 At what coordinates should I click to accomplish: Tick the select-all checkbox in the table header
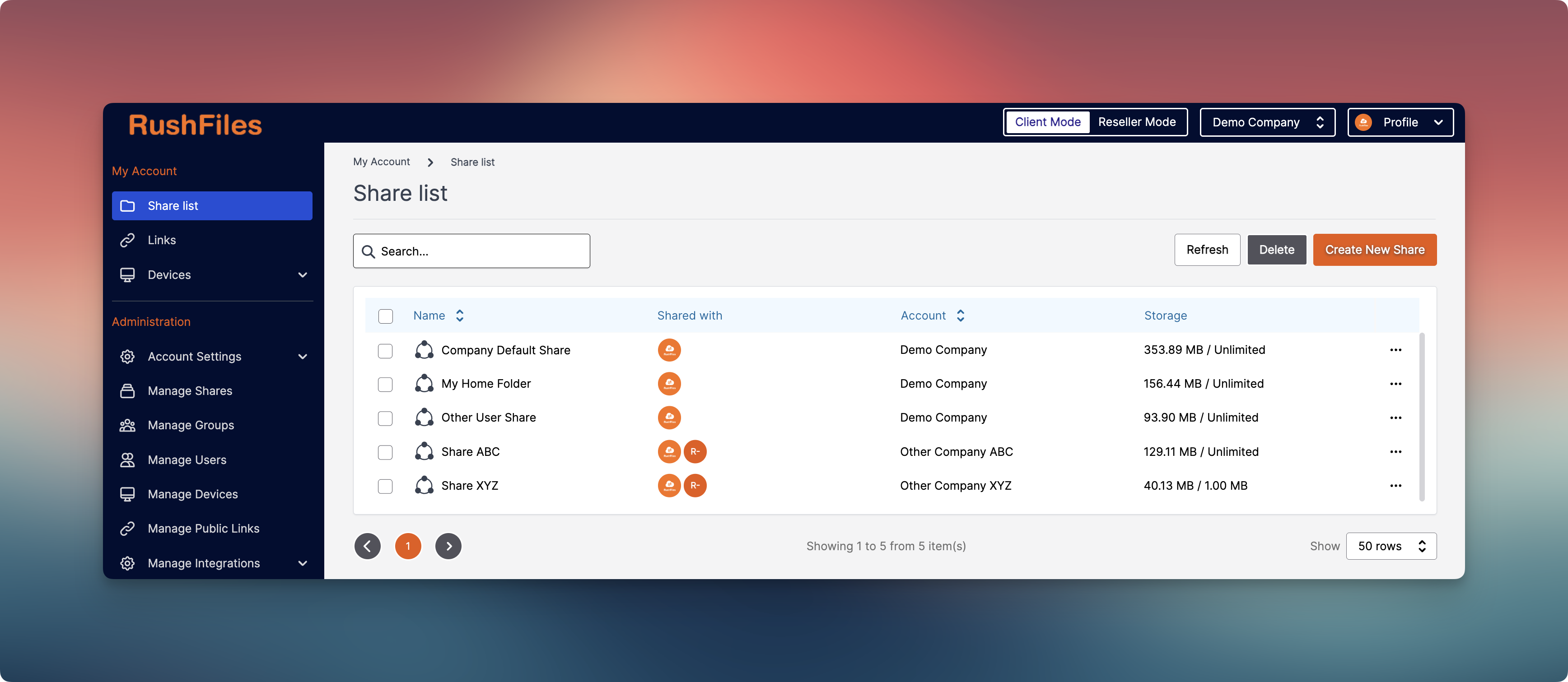click(385, 316)
